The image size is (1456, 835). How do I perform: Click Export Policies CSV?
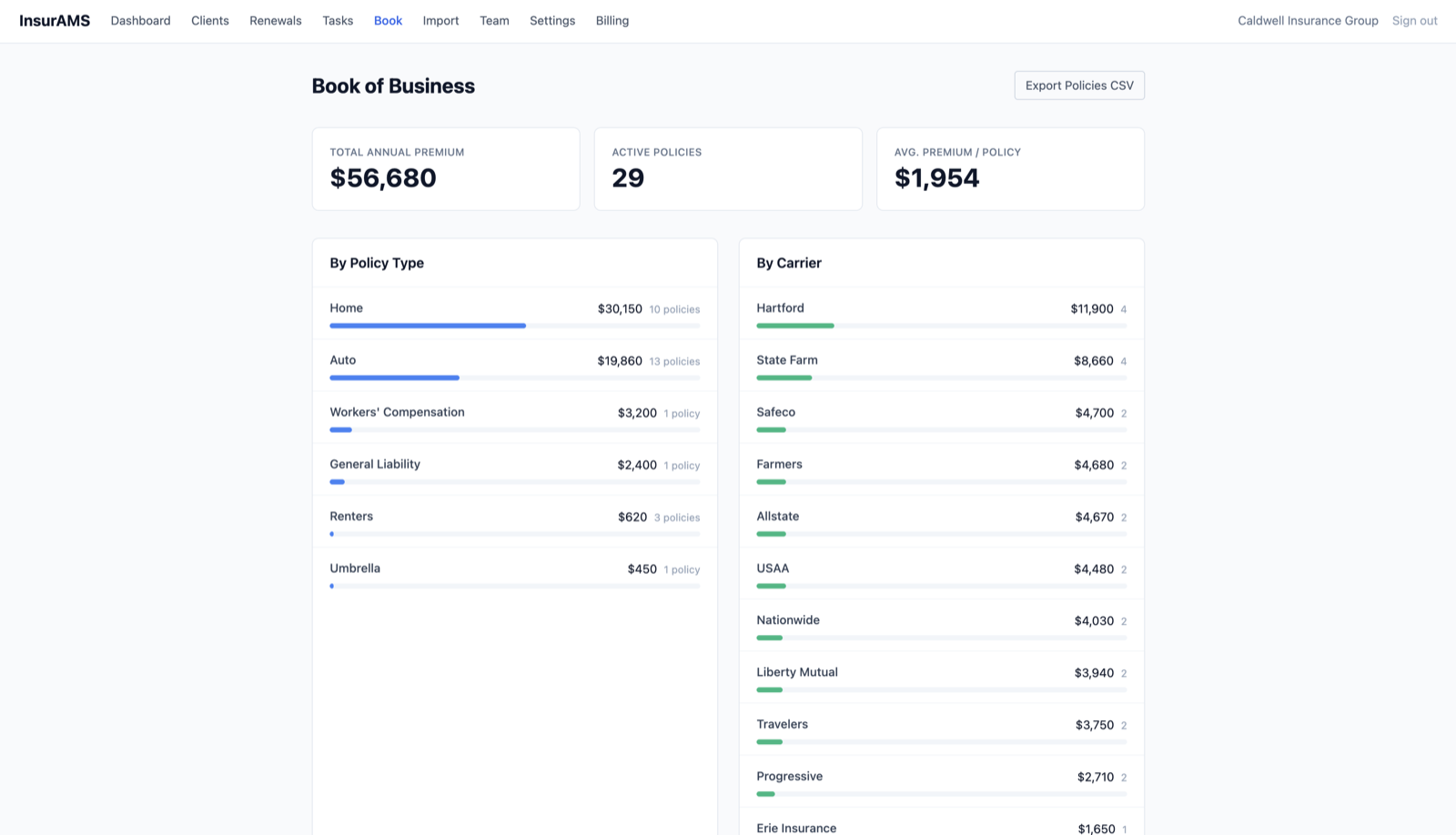pos(1078,85)
